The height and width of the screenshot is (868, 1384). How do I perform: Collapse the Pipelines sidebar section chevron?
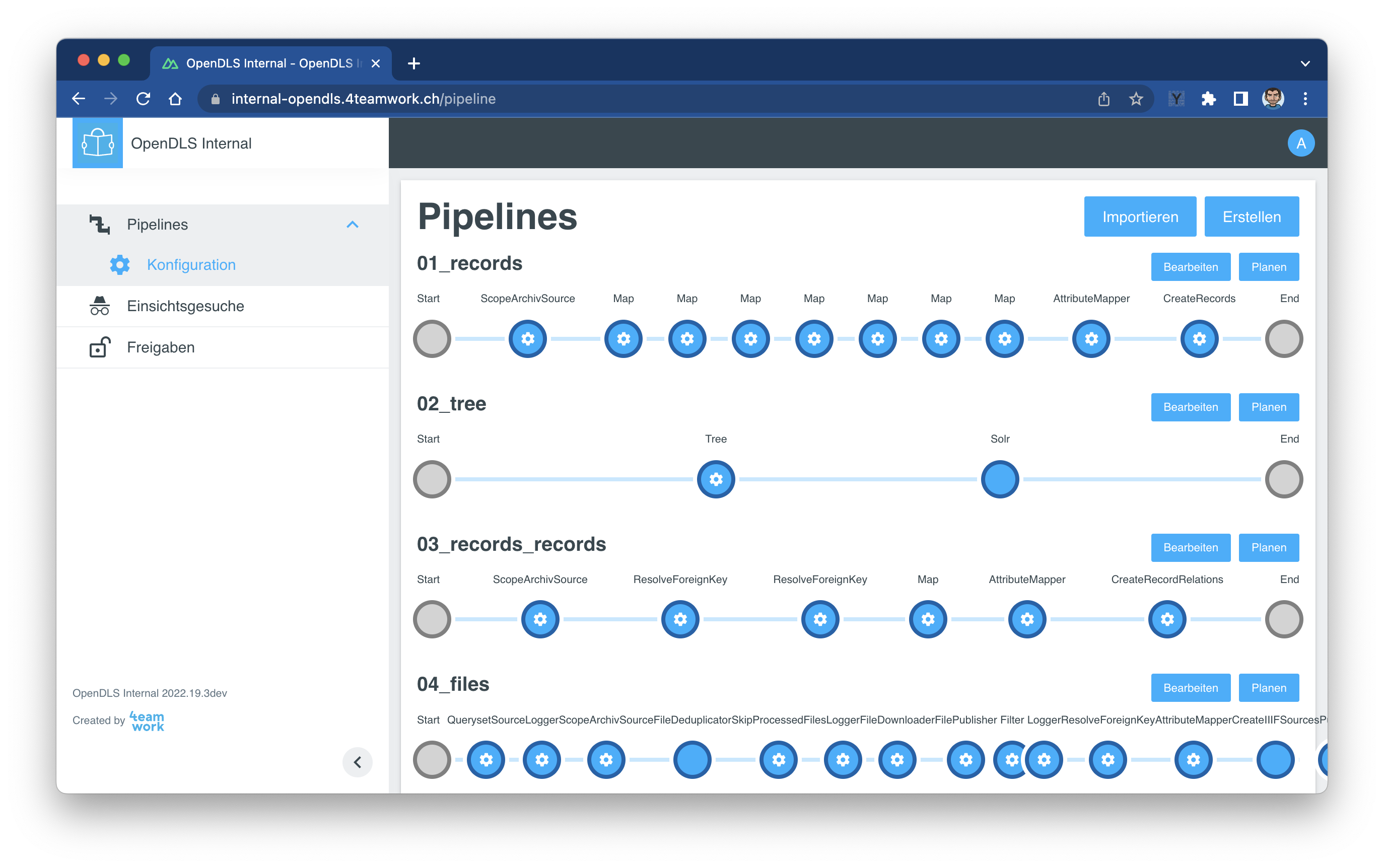[353, 225]
